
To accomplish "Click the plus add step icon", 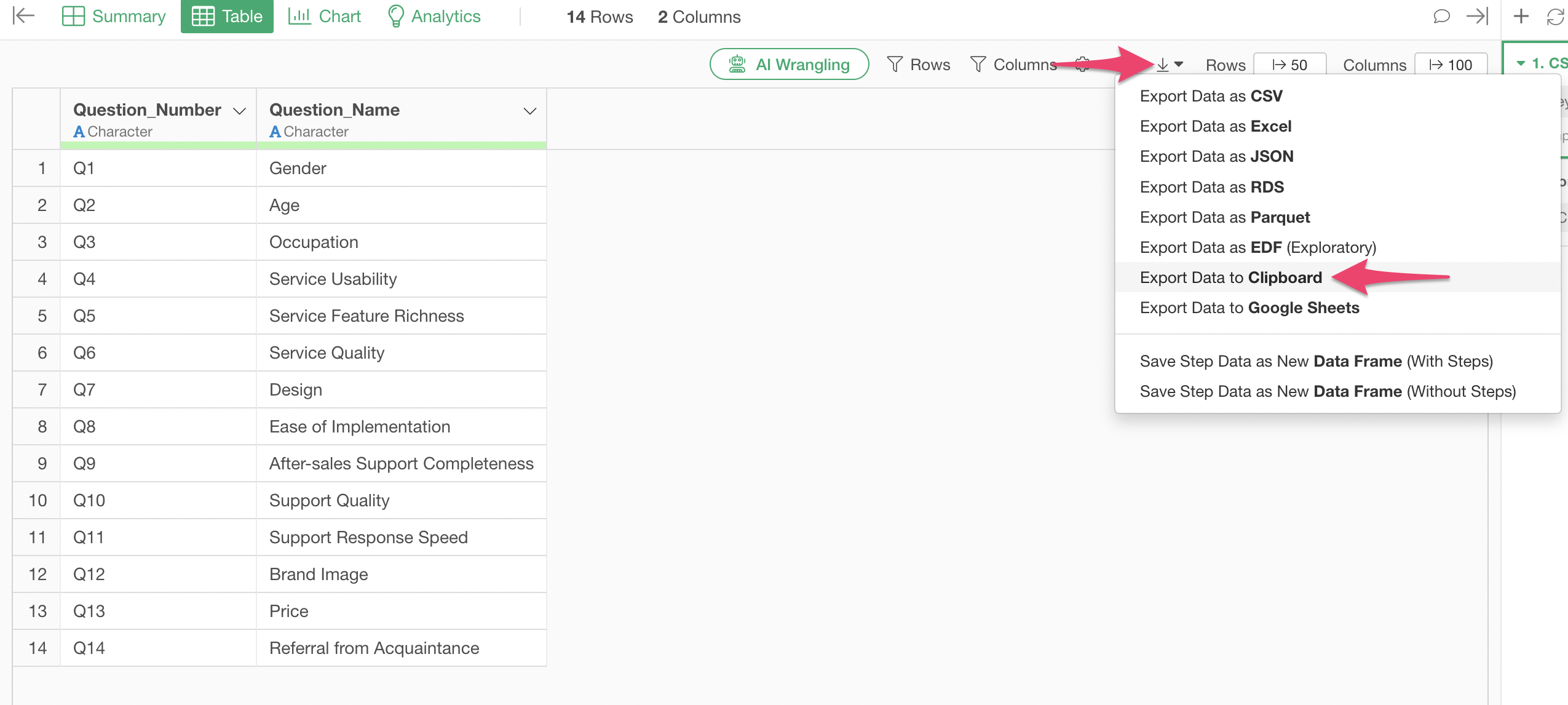I will coord(1521,16).
